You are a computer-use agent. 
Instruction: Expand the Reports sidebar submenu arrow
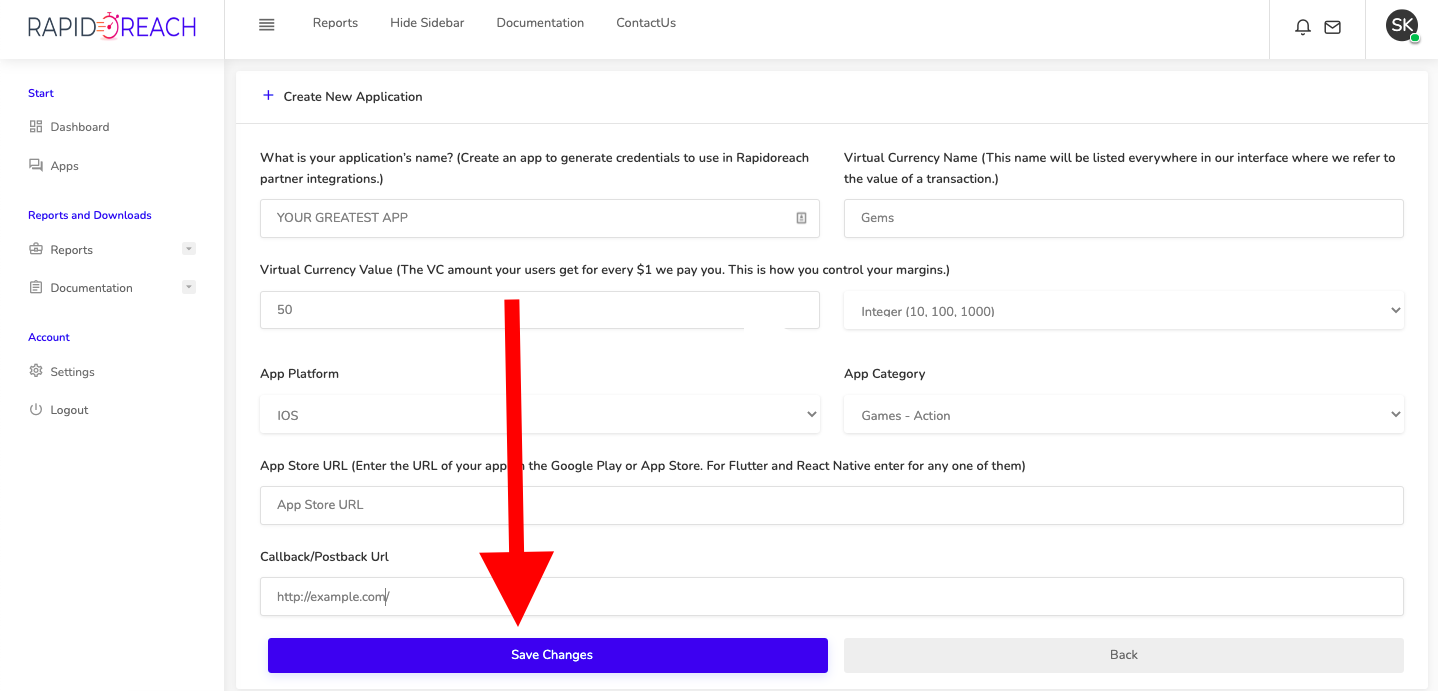coord(189,249)
